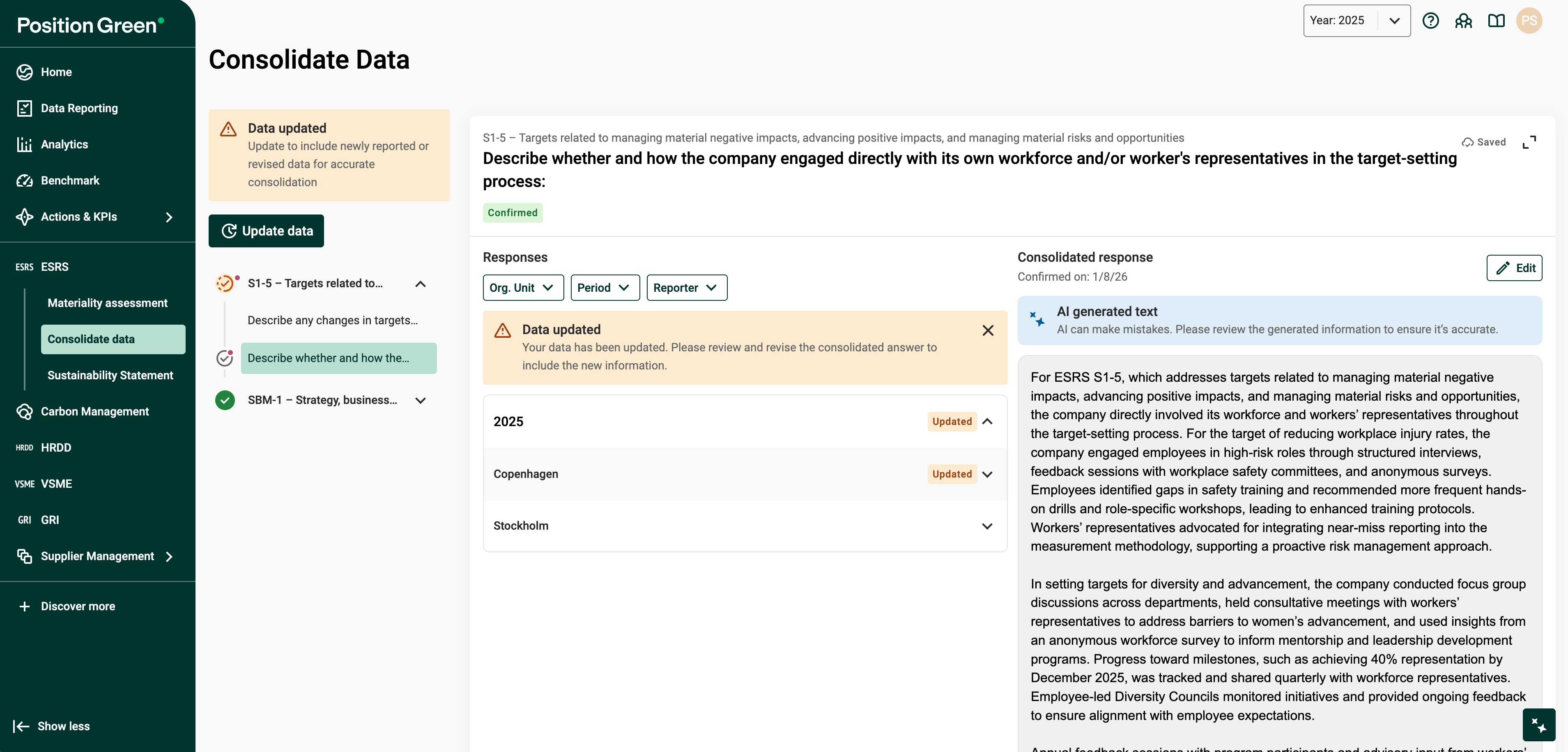Open the guide book icon
This screenshot has width=1568, height=752.
point(1496,21)
